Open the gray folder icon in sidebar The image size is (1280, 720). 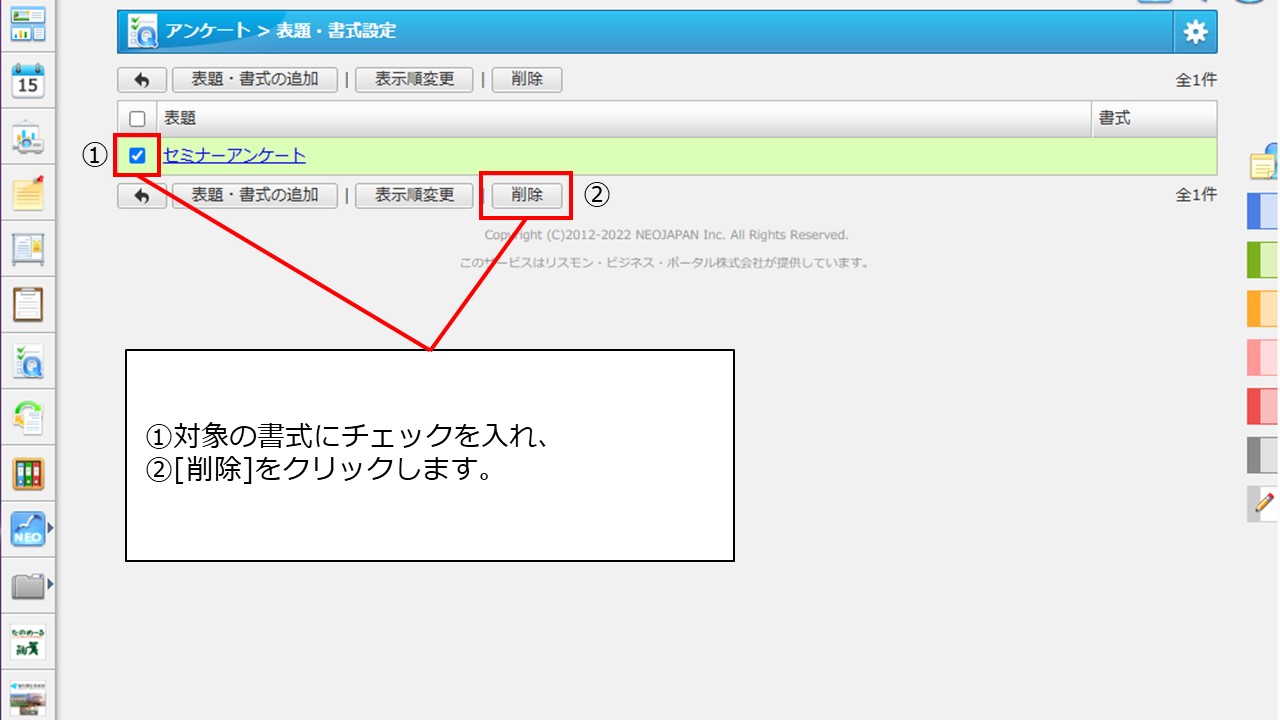[x=28, y=585]
